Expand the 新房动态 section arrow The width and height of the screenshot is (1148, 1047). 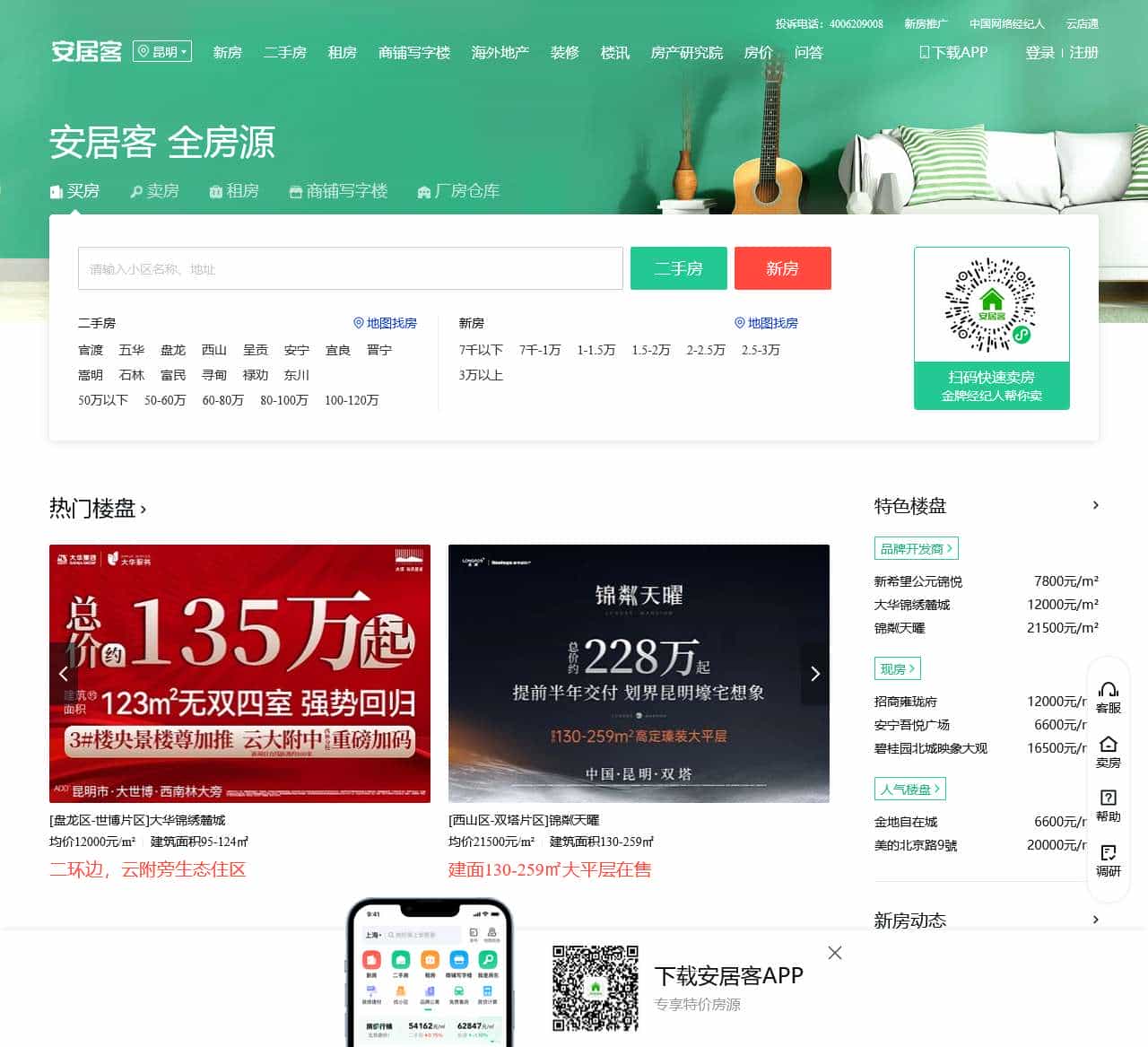pos(1095,920)
